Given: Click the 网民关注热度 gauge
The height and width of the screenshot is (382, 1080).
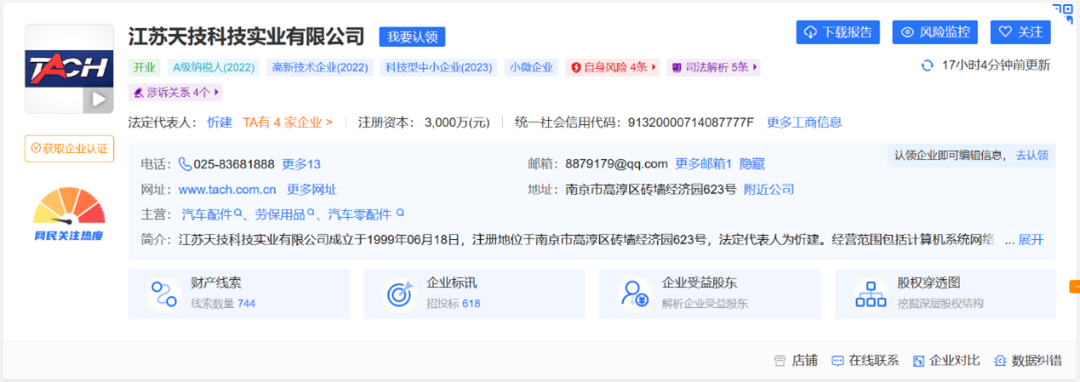Looking at the screenshot, I should point(69,214).
